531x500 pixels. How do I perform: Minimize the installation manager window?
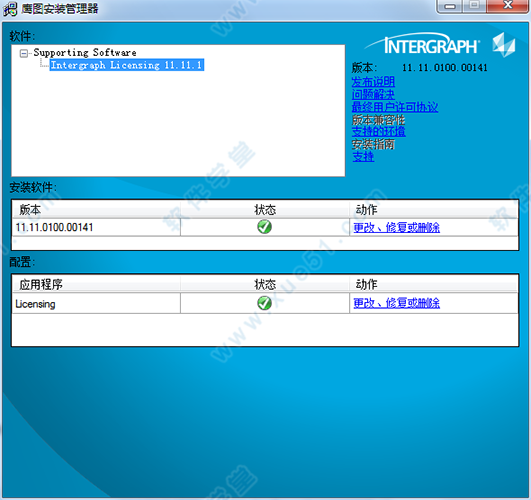click(x=450, y=6)
